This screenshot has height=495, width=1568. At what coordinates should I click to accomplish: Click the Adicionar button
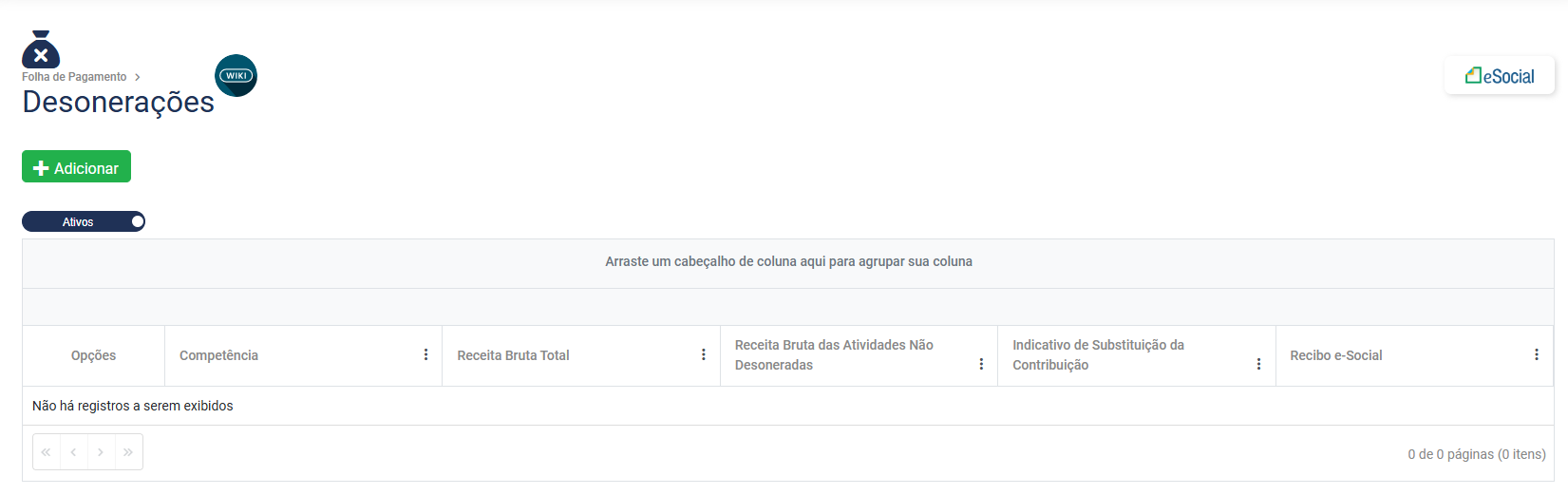click(76, 167)
